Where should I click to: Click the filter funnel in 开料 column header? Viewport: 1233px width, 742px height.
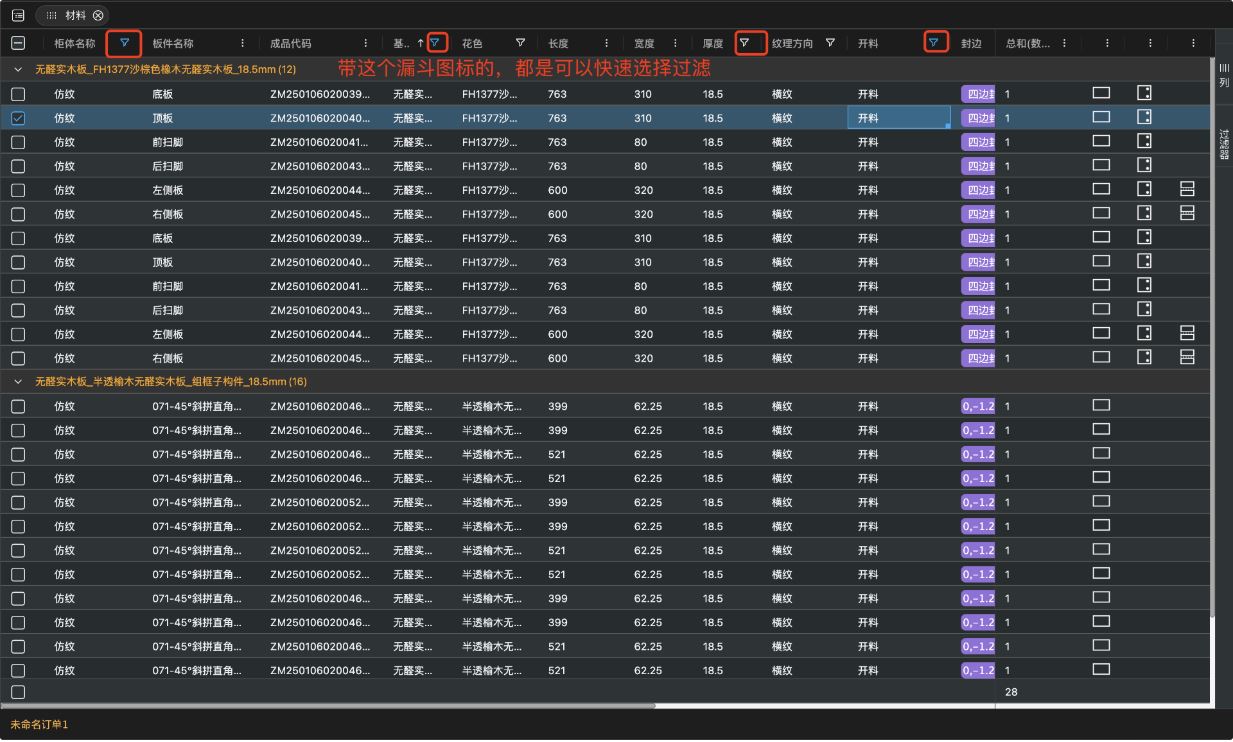click(x=933, y=43)
